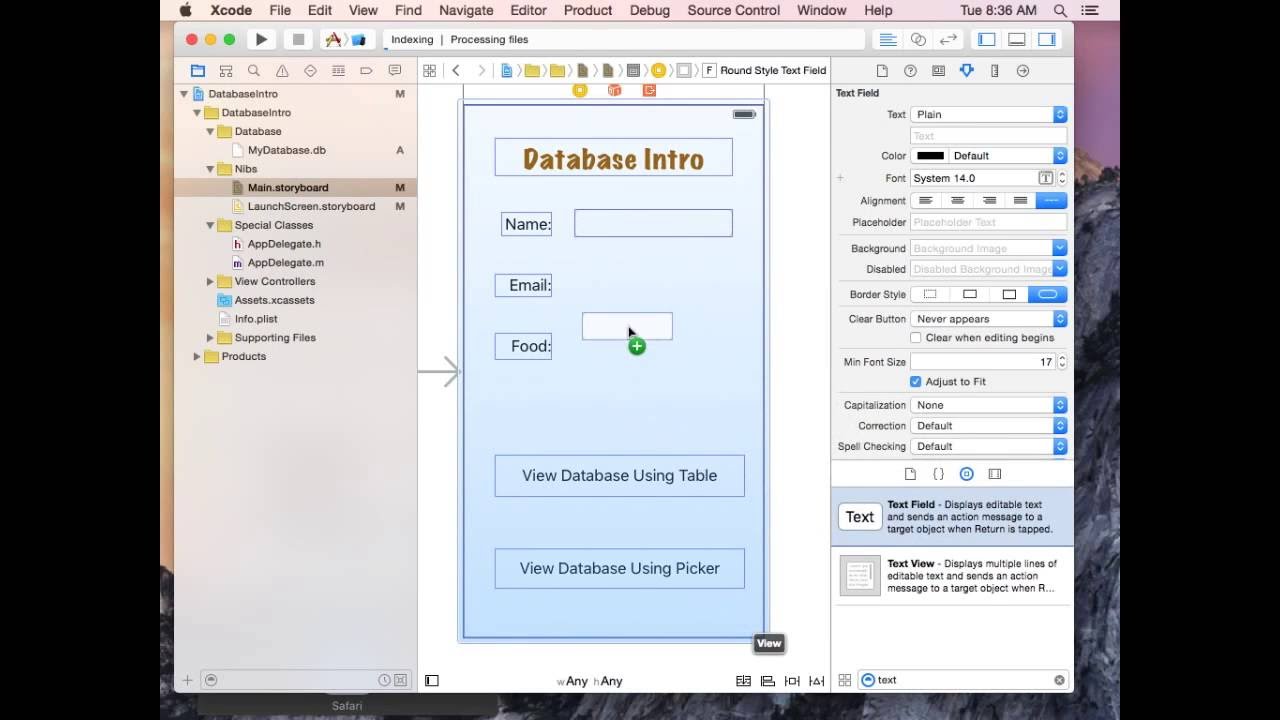This screenshot has height=720, width=1280.
Task: Select AppDelegate.m in the navigator
Action: (x=285, y=263)
